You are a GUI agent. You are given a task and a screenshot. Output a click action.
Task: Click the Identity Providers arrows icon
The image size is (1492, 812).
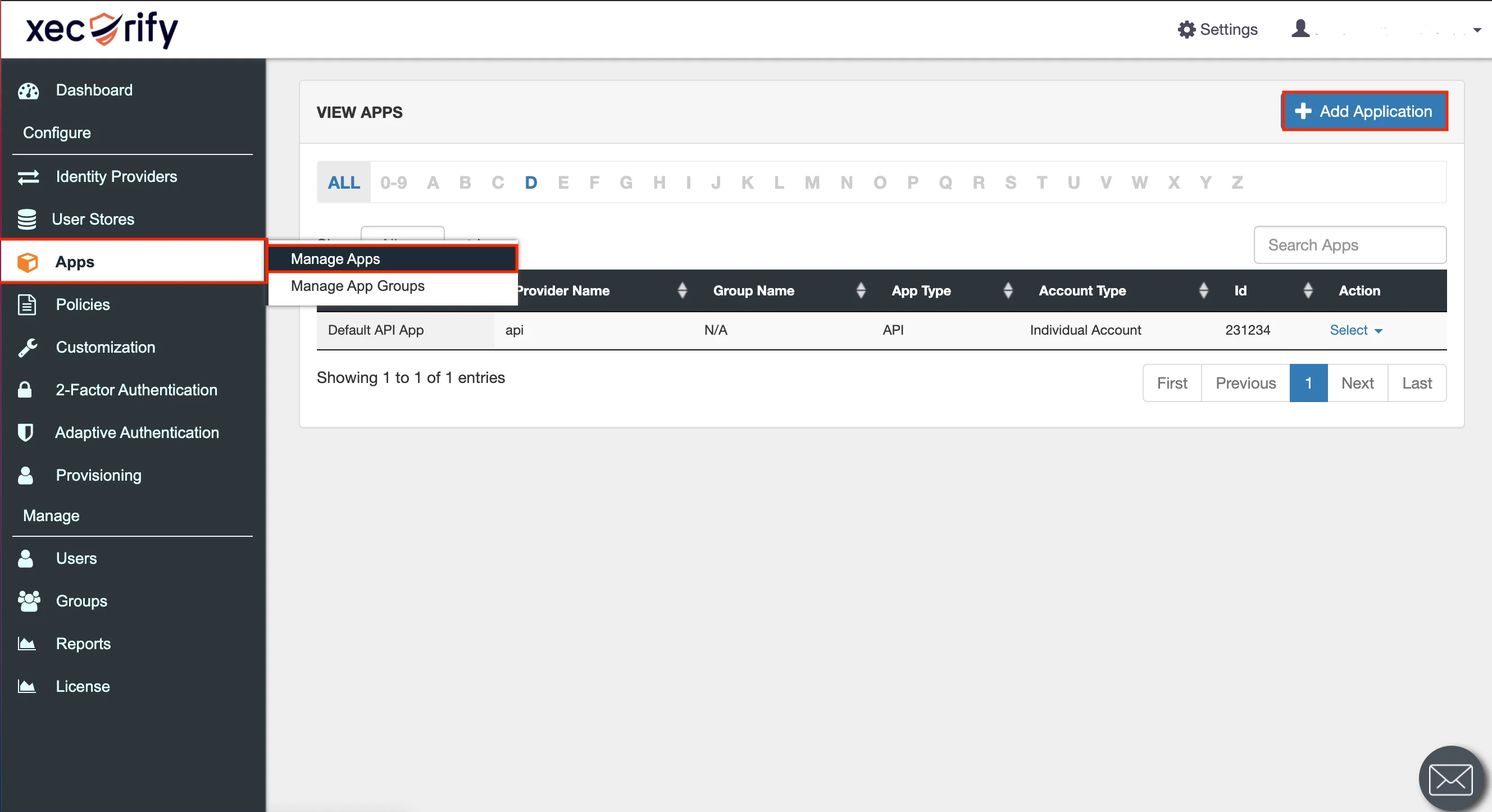coord(28,177)
